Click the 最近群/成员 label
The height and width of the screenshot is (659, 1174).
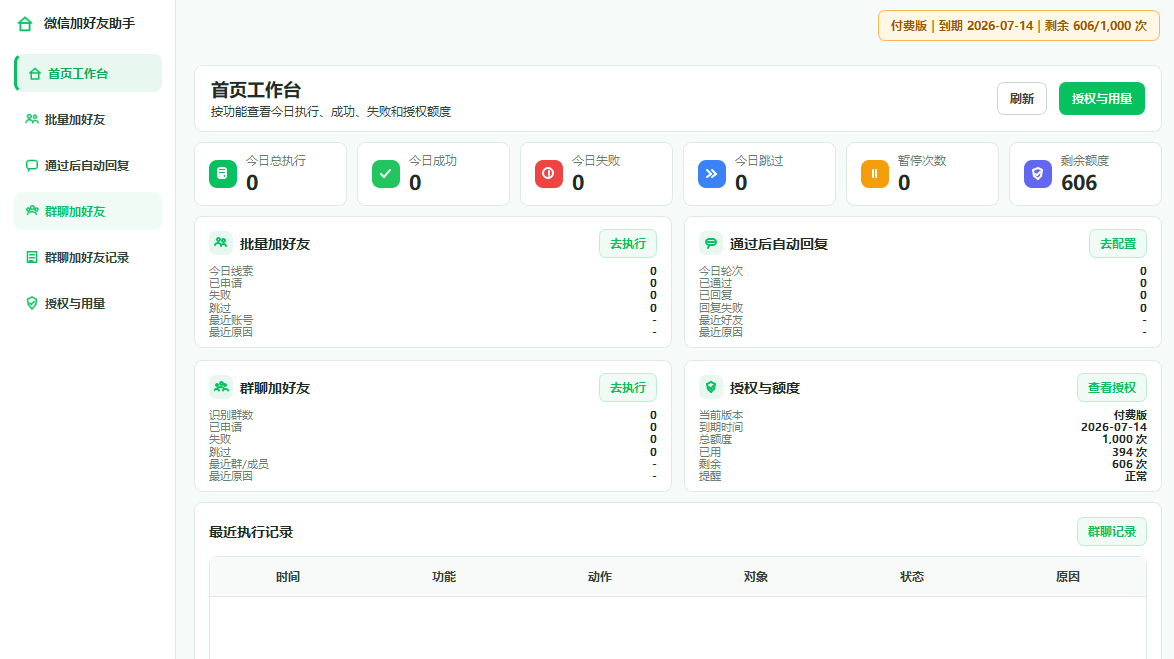[238, 464]
